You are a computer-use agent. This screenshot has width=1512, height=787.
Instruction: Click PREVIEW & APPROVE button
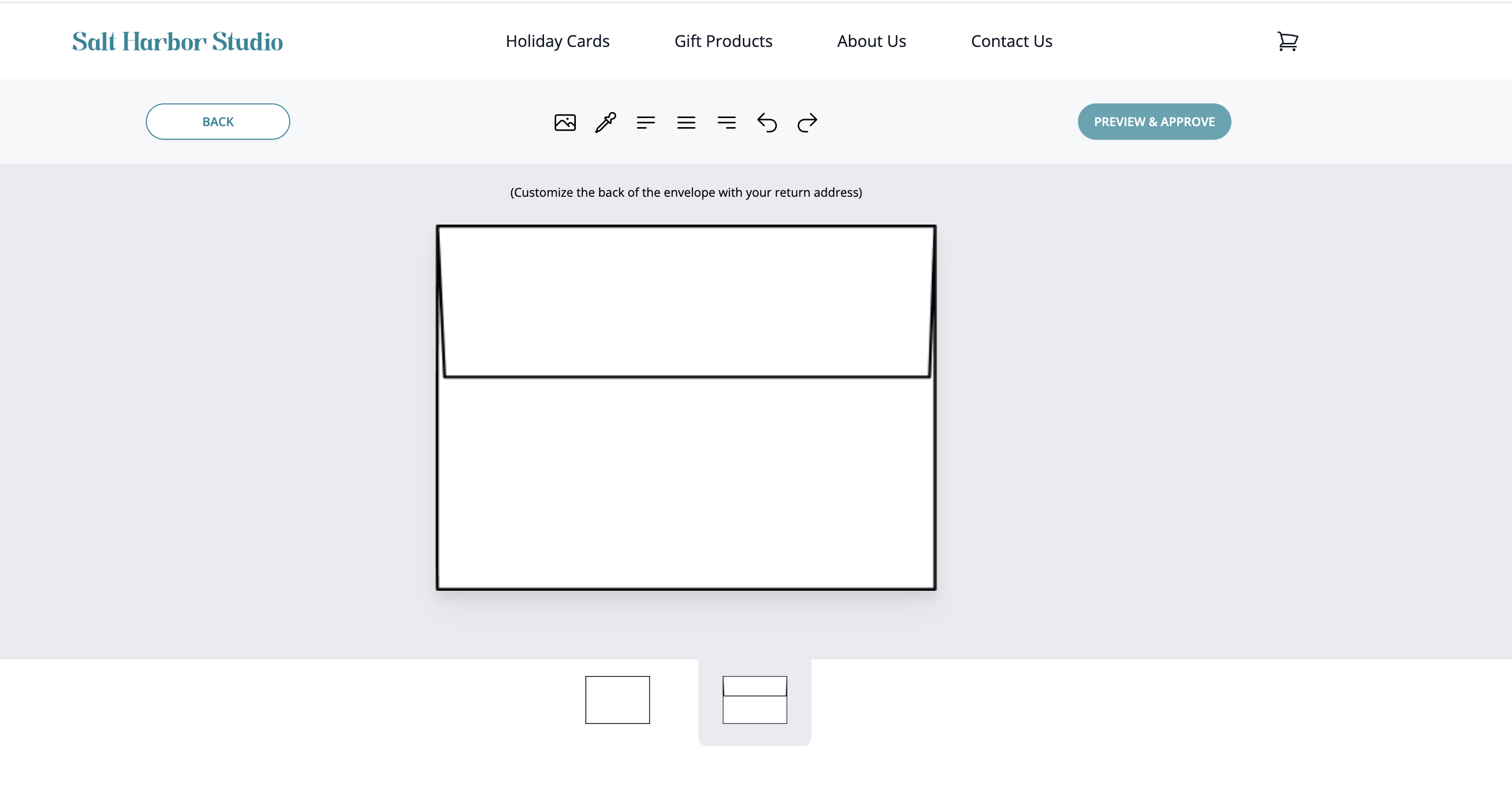1154,121
